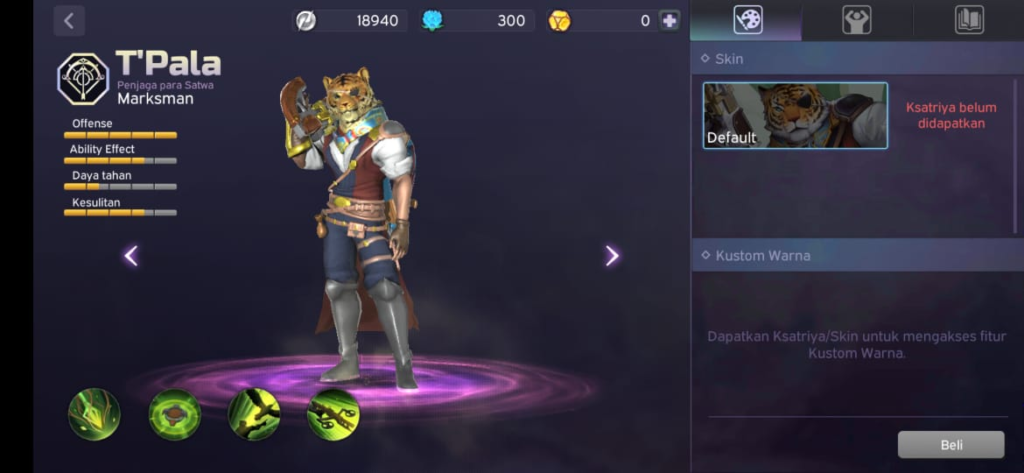1024x473 pixels.
Task: View the first green arrow skill icon
Action: tap(95, 414)
